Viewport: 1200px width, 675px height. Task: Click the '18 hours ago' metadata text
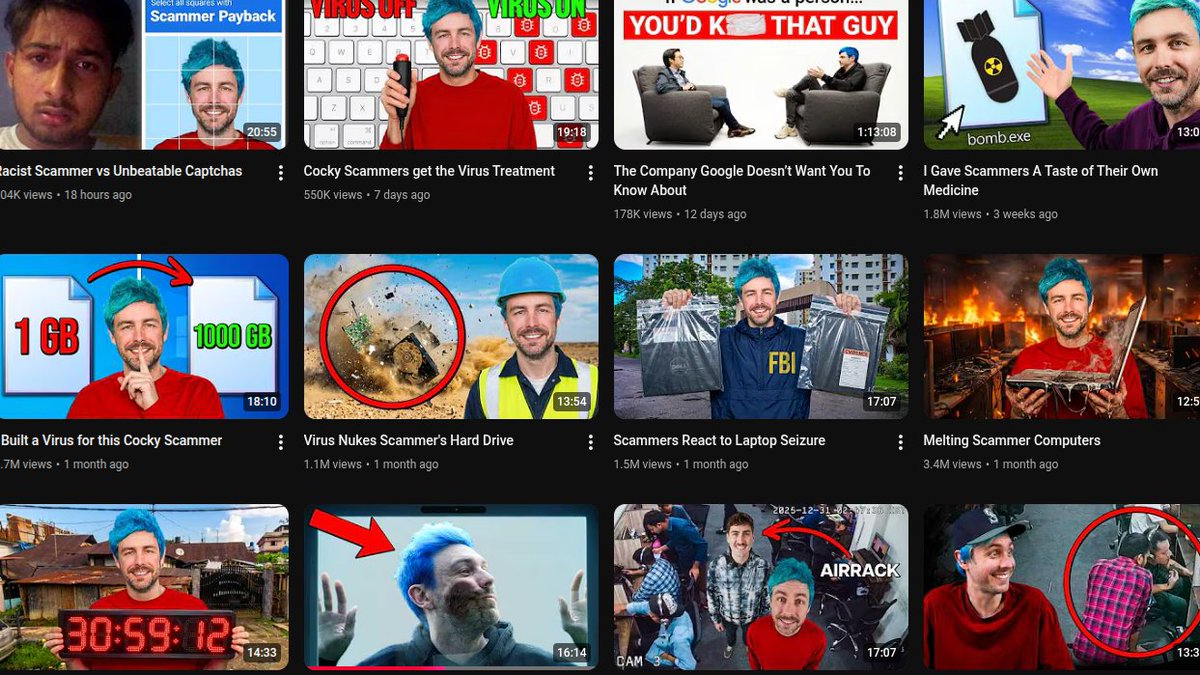pos(98,195)
